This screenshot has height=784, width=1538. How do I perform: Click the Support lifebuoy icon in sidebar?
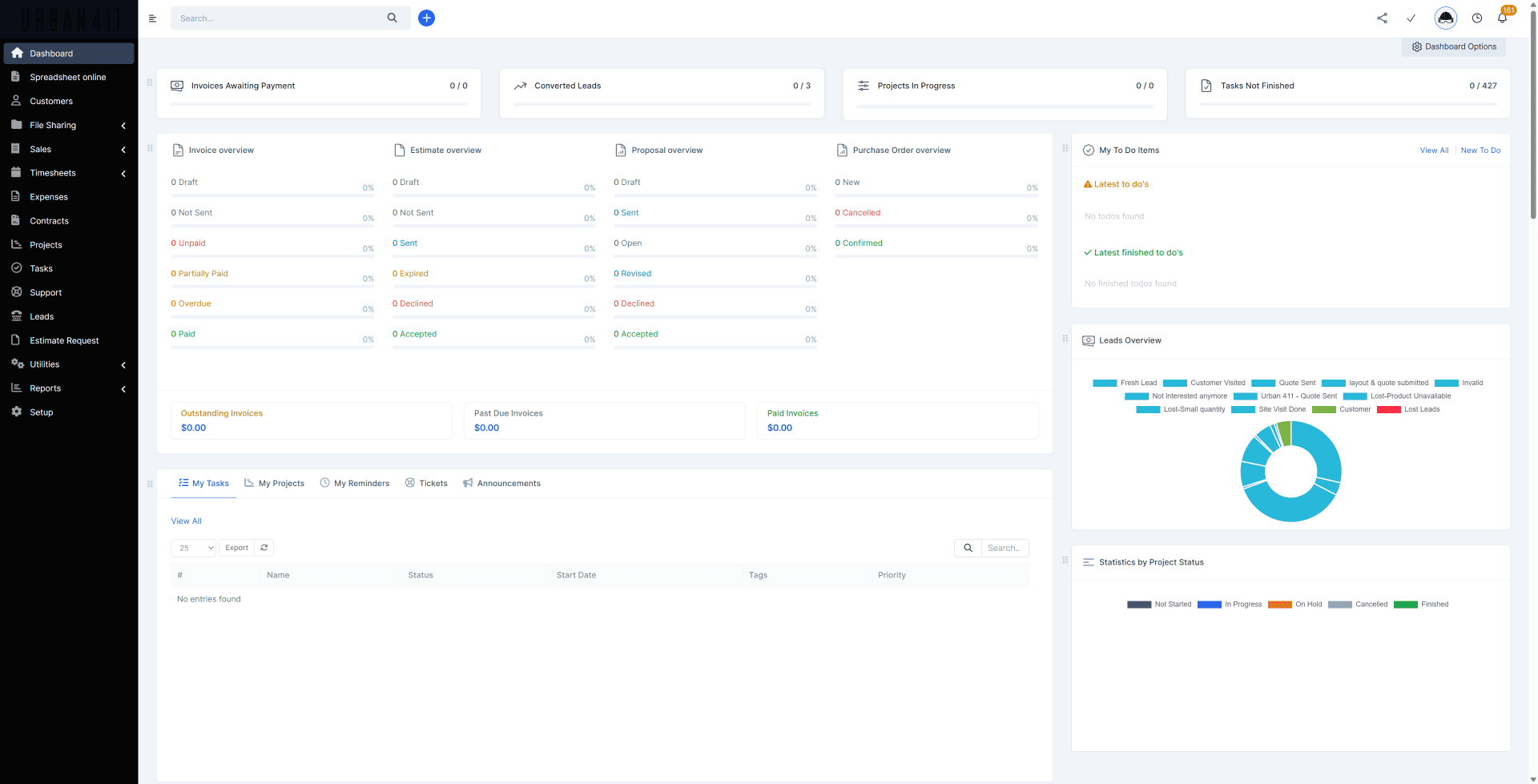click(x=16, y=292)
